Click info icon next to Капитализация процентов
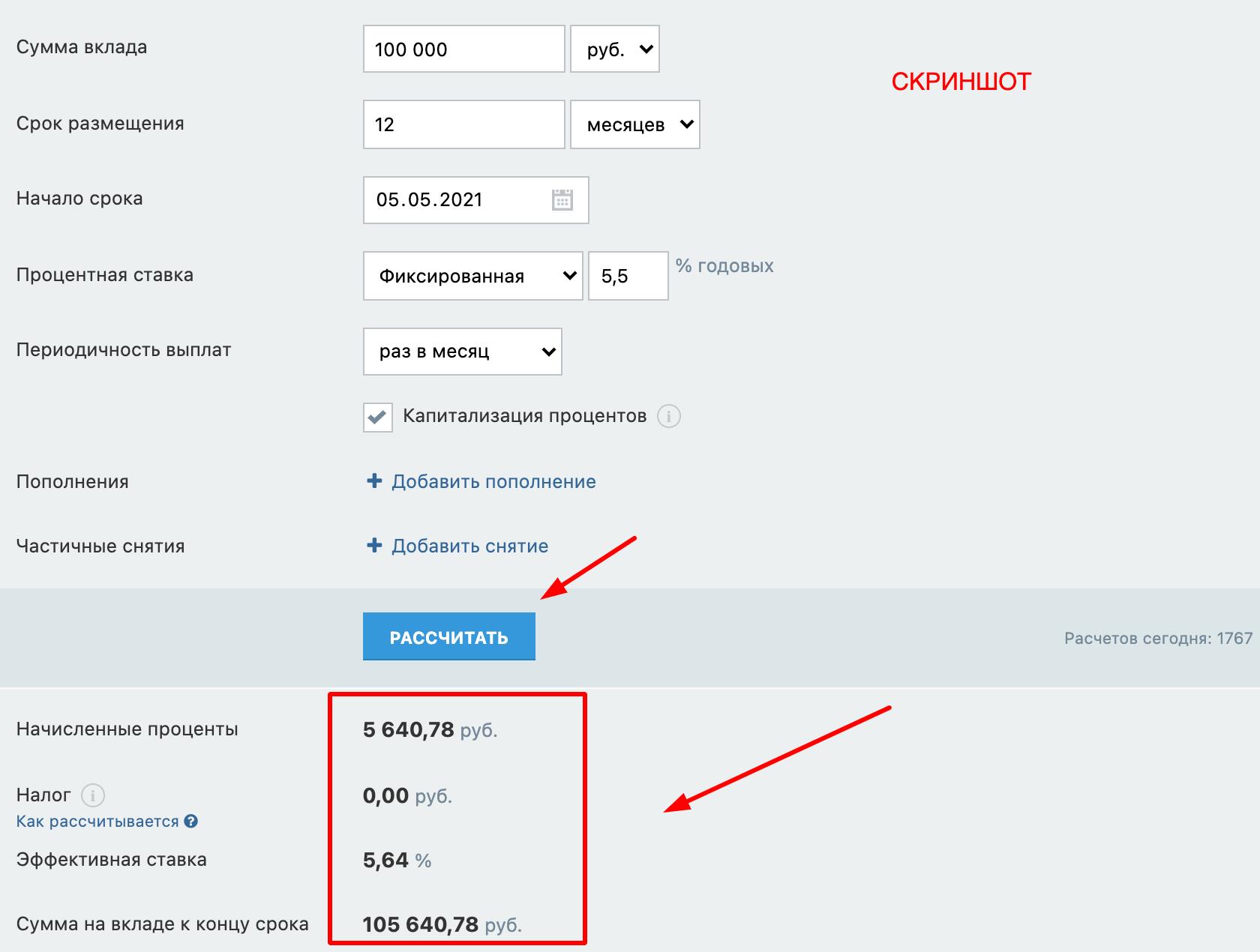The image size is (1260, 952). click(x=668, y=416)
